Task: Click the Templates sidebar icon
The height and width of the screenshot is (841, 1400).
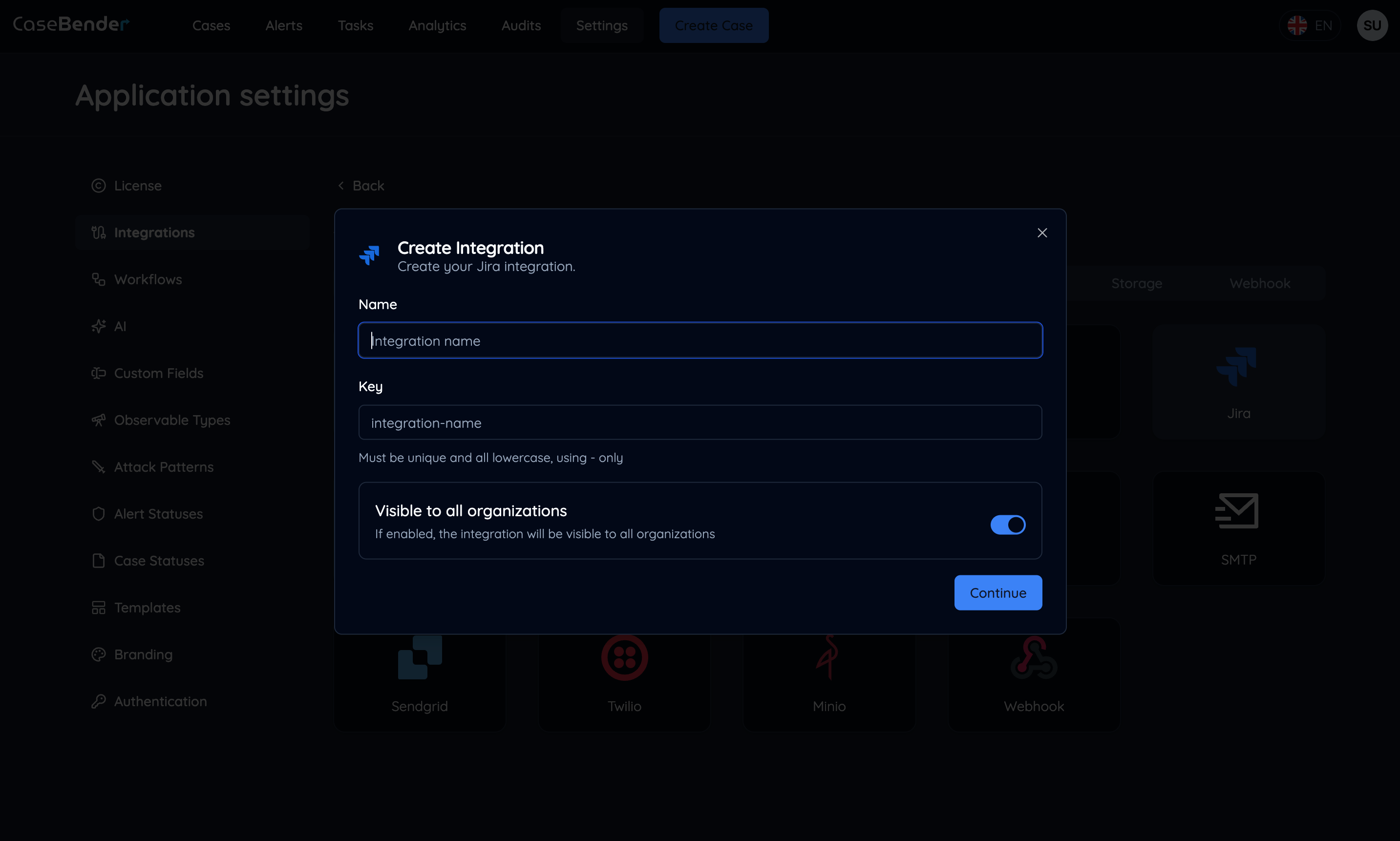Action: click(x=99, y=607)
